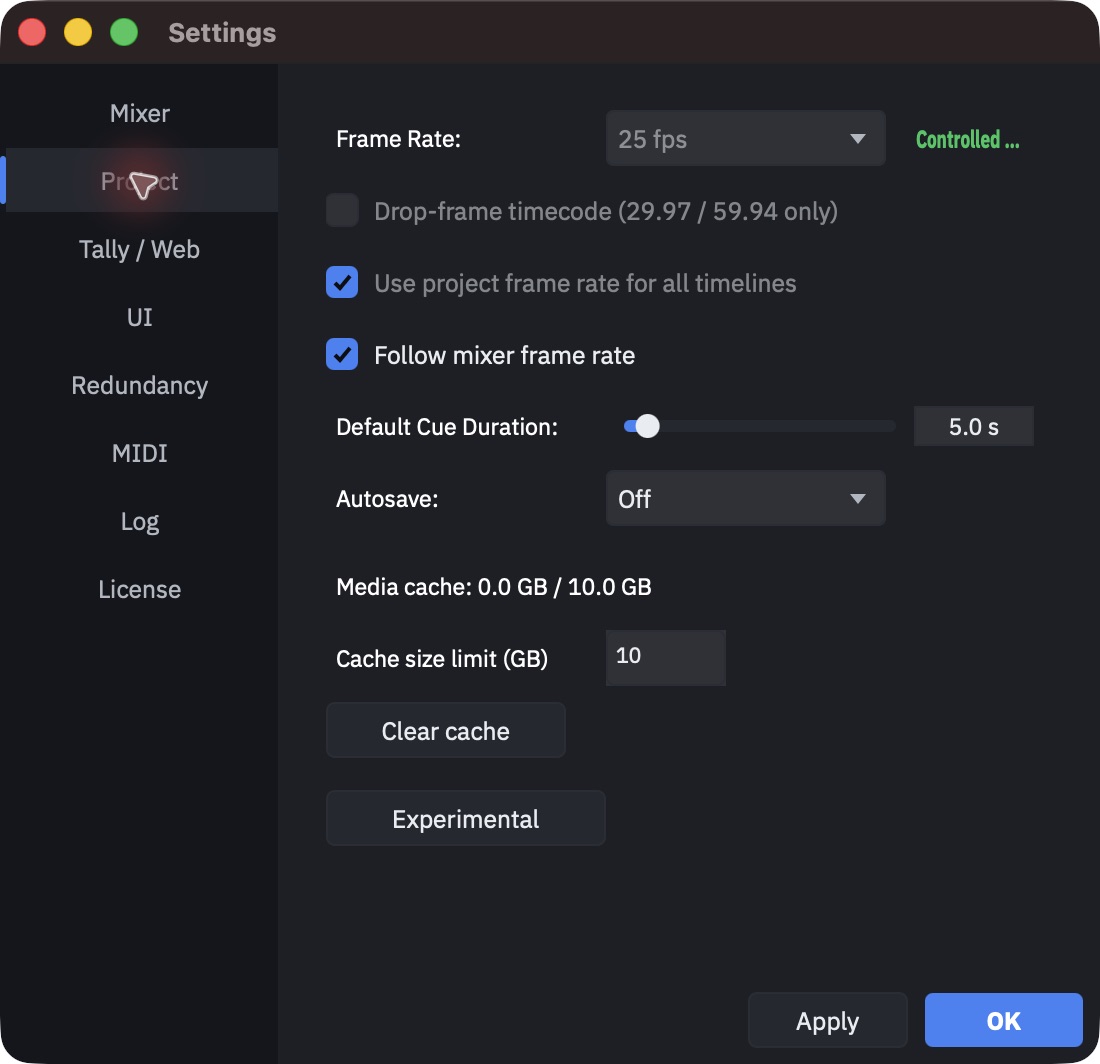This screenshot has width=1100, height=1064.
Task: Open the Experimental options button
Action: [x=465, y=819]
